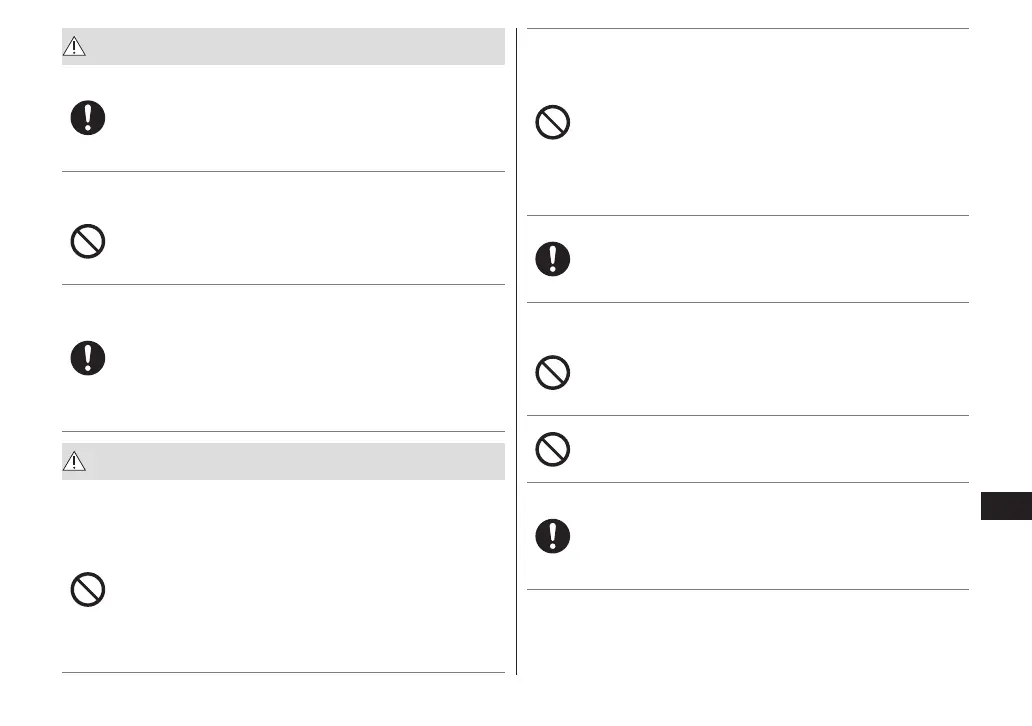Click the blank area beside the bottom-right exclamation icon
This screenshot has width=1032, height=726.
click(x=760, y=537)
